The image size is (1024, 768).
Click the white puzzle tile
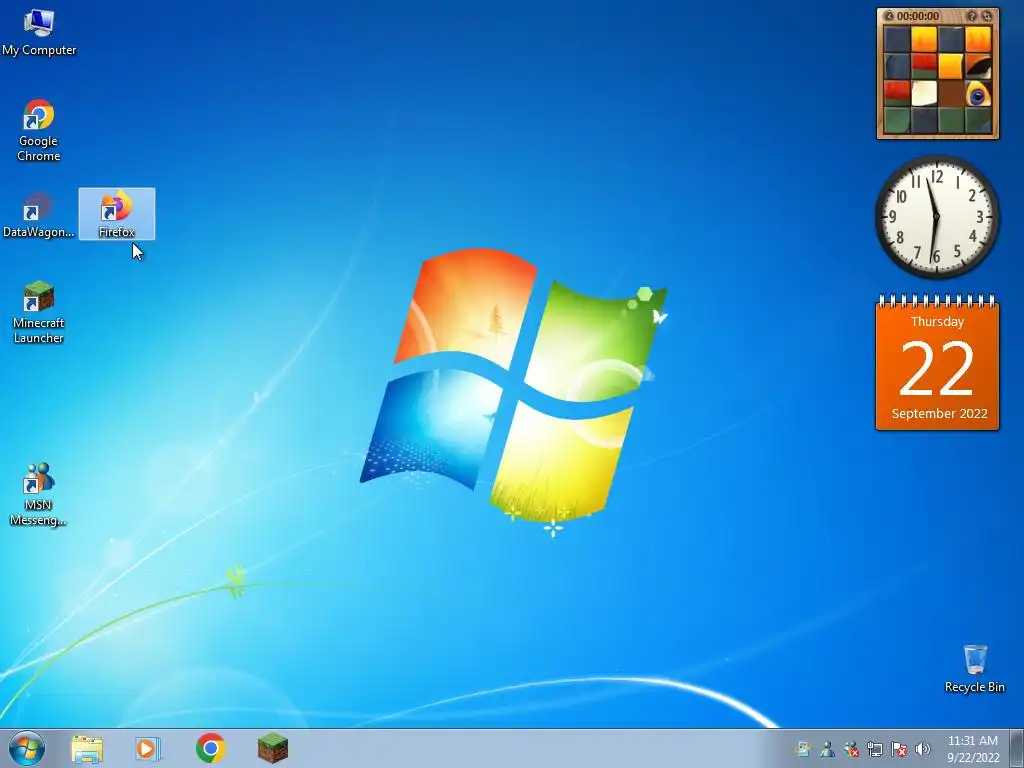(924, 93)
